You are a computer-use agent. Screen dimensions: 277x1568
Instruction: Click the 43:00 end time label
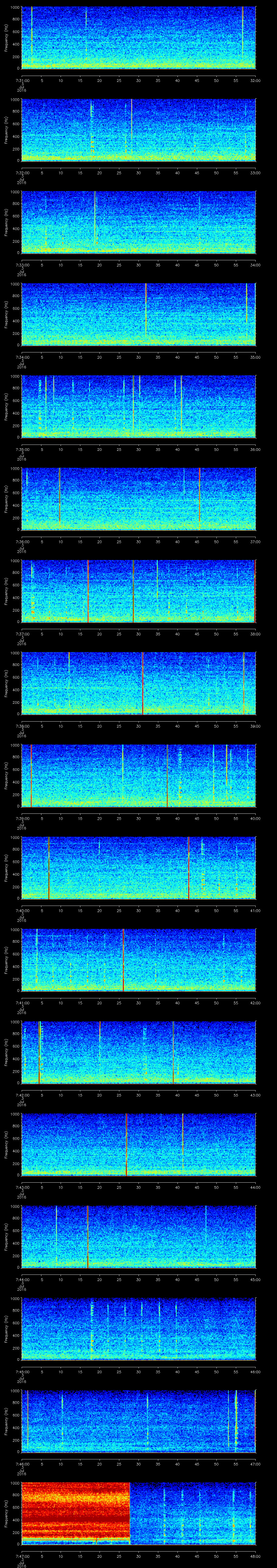(255, 1095)
